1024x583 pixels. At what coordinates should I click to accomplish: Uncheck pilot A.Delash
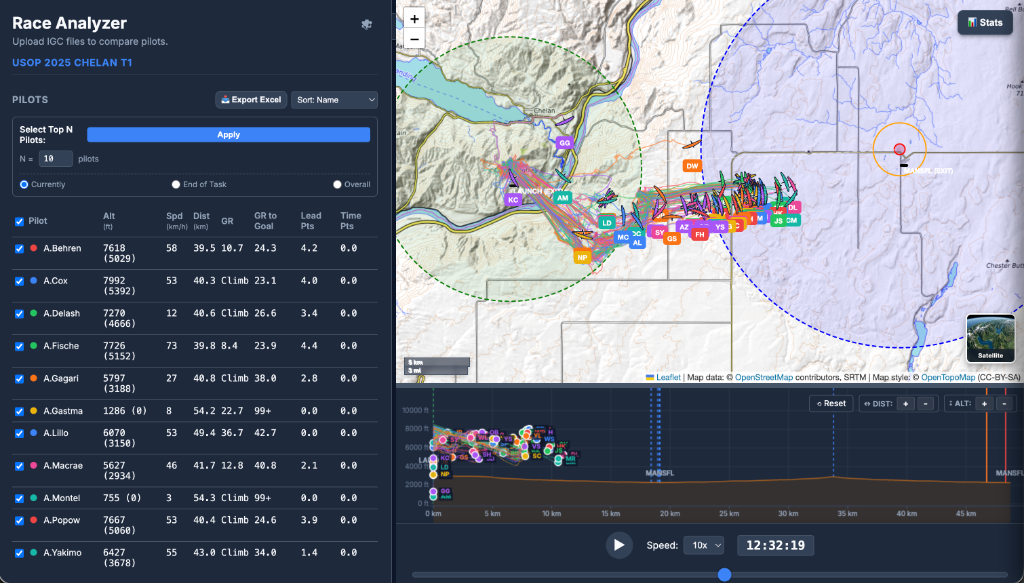pyautogui.click(x=19, y=314)
